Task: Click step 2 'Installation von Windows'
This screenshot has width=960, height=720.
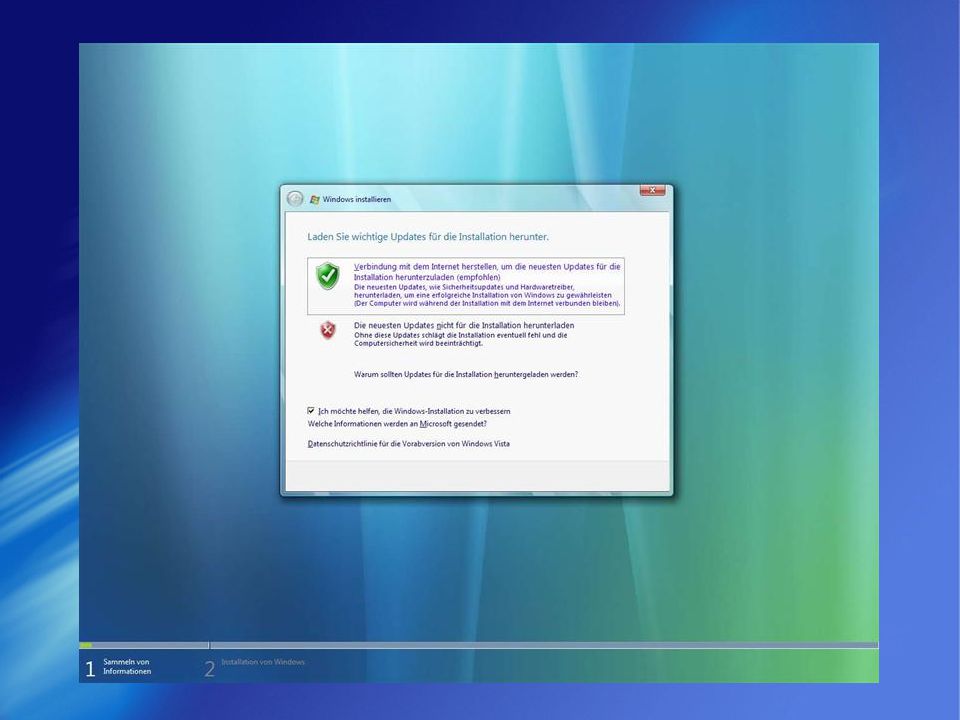Action: [x=255, y=666]
